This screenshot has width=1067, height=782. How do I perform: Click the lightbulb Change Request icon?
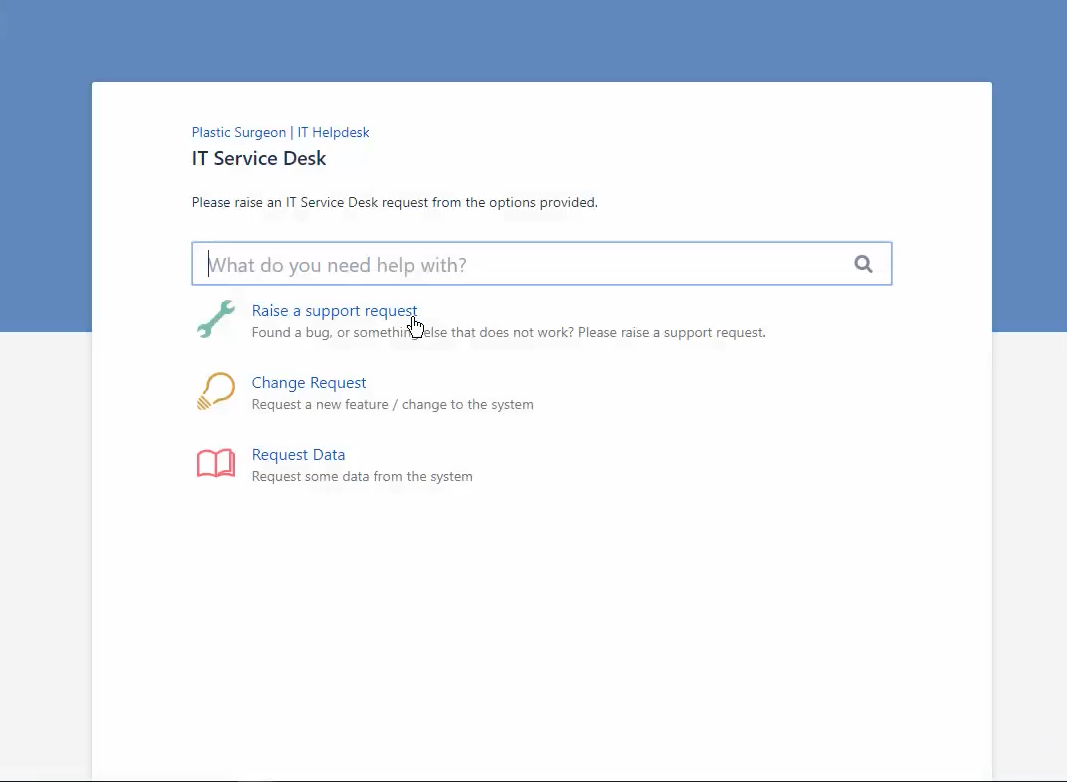point(216,391)
